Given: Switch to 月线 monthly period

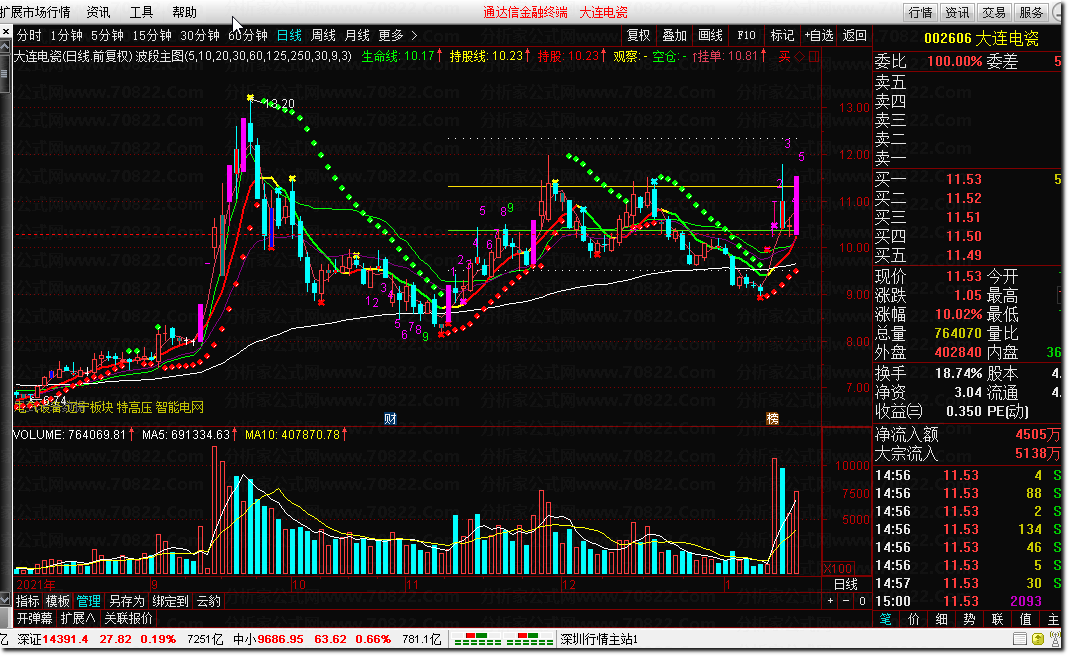Looking at the screenshot, I should pyautogui.click(x=357, y=35).
